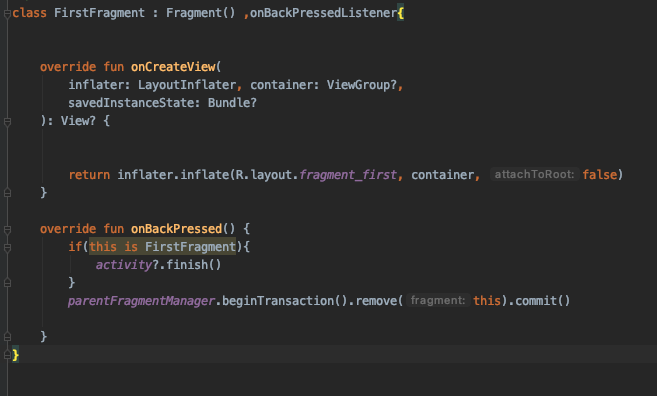Click 'savedInstanceState:' parameter
This screenshot has height=396, width=657.
pyautogui.click(x=135, y=103)
